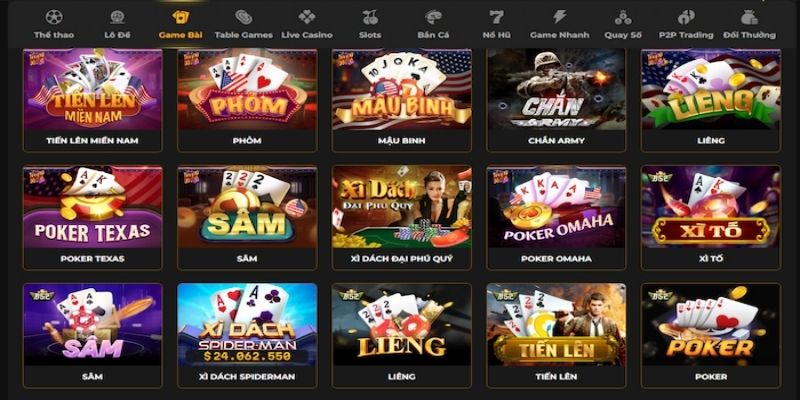Click the Poker Omaha game button

point(556,217)
